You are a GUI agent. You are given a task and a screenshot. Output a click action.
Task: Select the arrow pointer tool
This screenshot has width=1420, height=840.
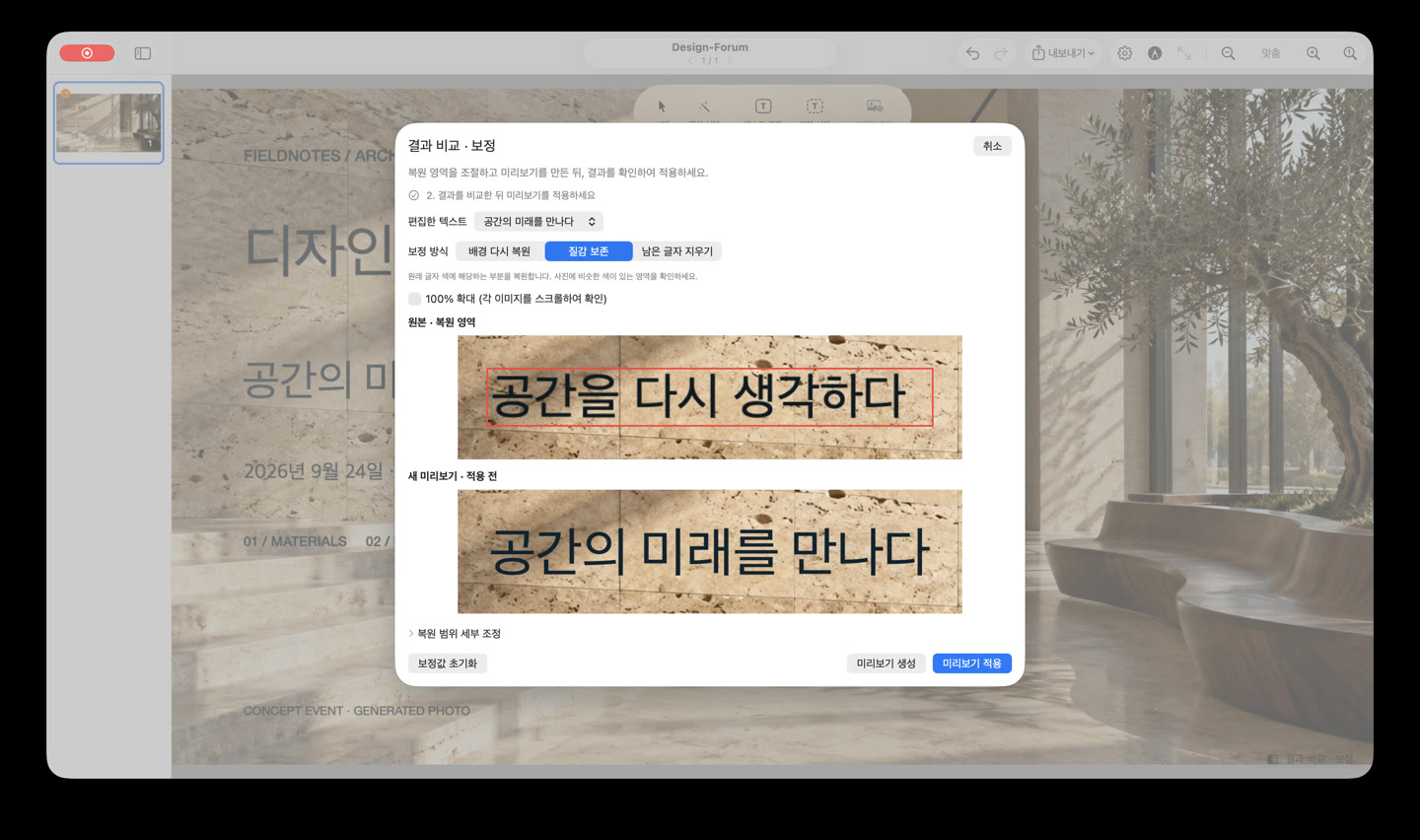point(662,106)
